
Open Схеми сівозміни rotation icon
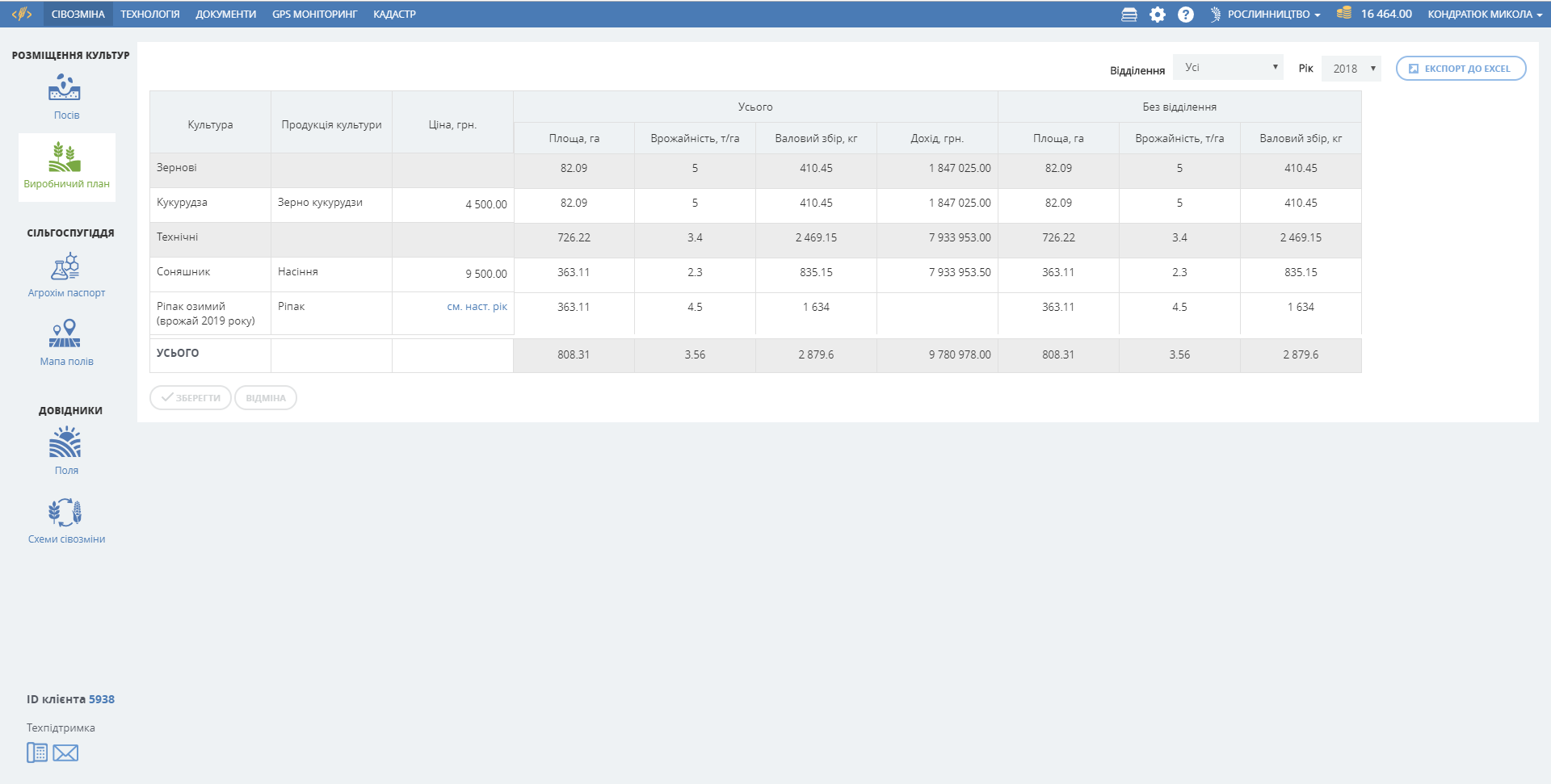coord(65,512)
